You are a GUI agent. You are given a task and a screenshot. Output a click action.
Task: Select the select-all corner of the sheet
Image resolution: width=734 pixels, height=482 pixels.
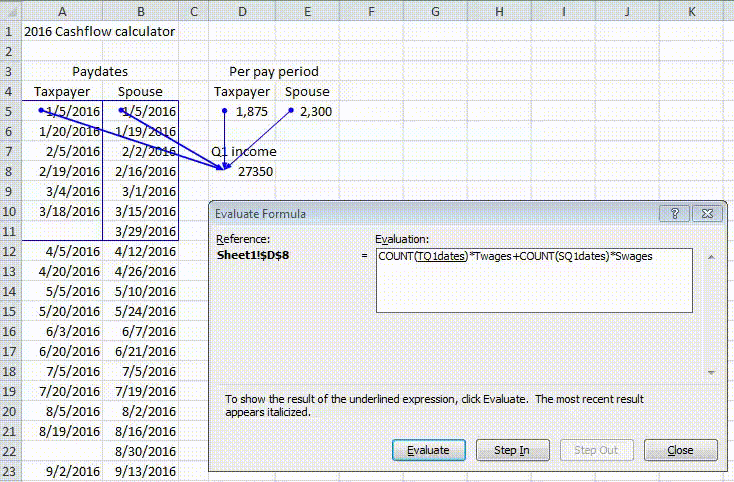(x=10, y=11)
